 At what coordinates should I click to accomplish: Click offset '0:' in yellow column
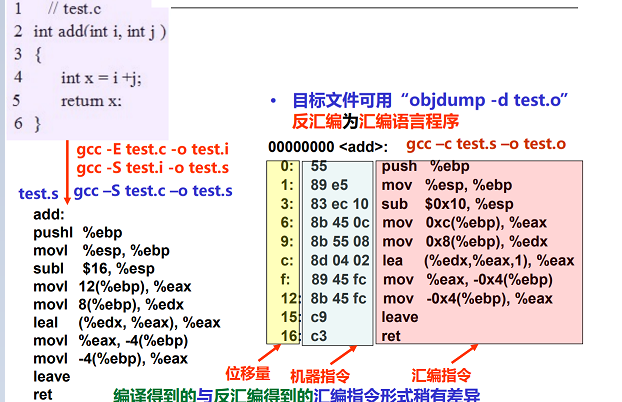287,166
